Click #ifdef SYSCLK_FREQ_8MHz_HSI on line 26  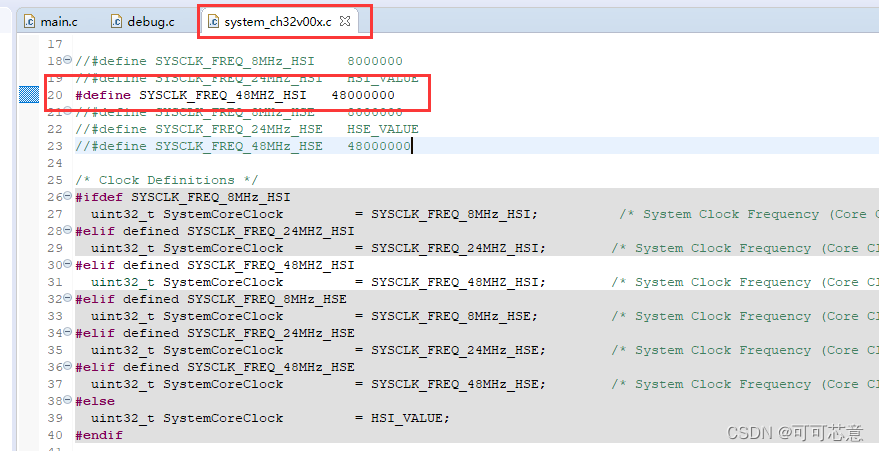pyautogui.click(x=183, y=197)
